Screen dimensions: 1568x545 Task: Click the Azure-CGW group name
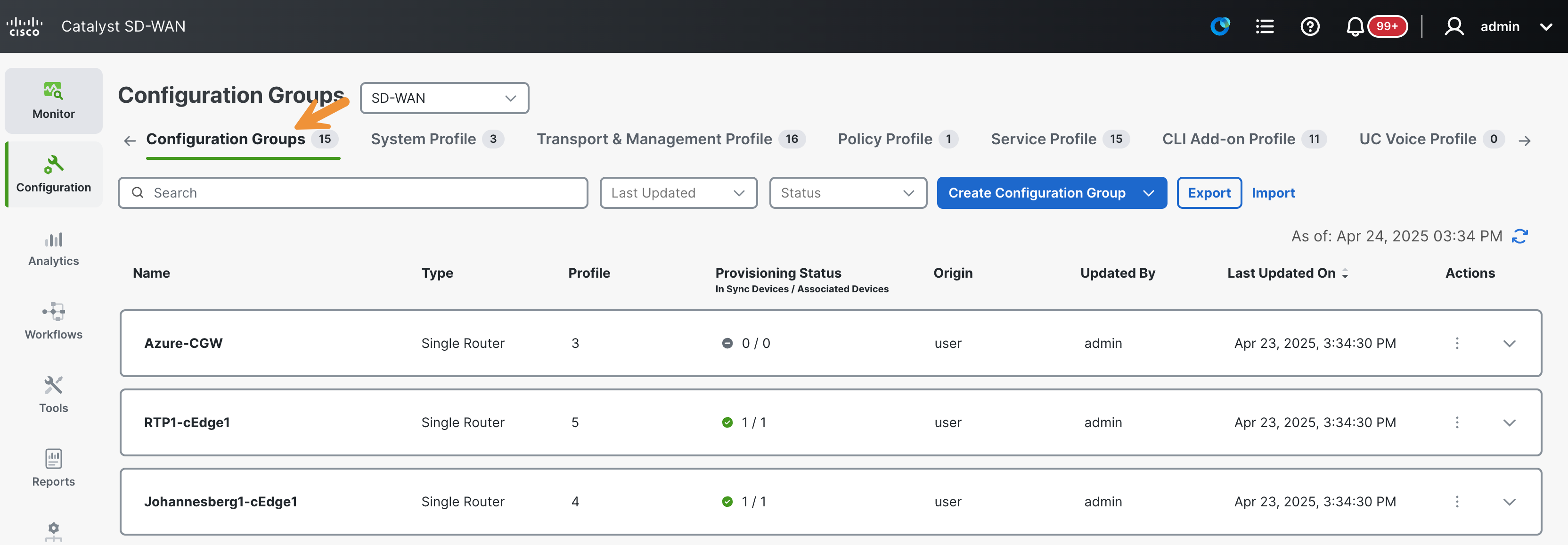coord(183,343)
